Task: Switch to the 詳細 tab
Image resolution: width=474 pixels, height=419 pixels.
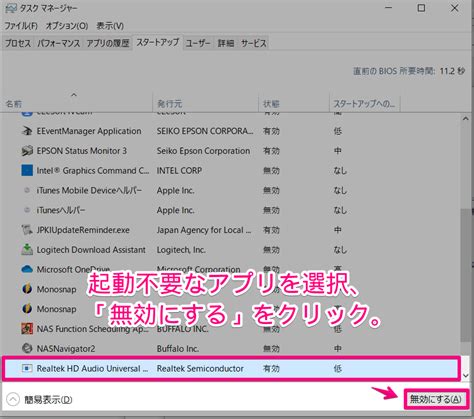Action: click(x=226, y=43)
